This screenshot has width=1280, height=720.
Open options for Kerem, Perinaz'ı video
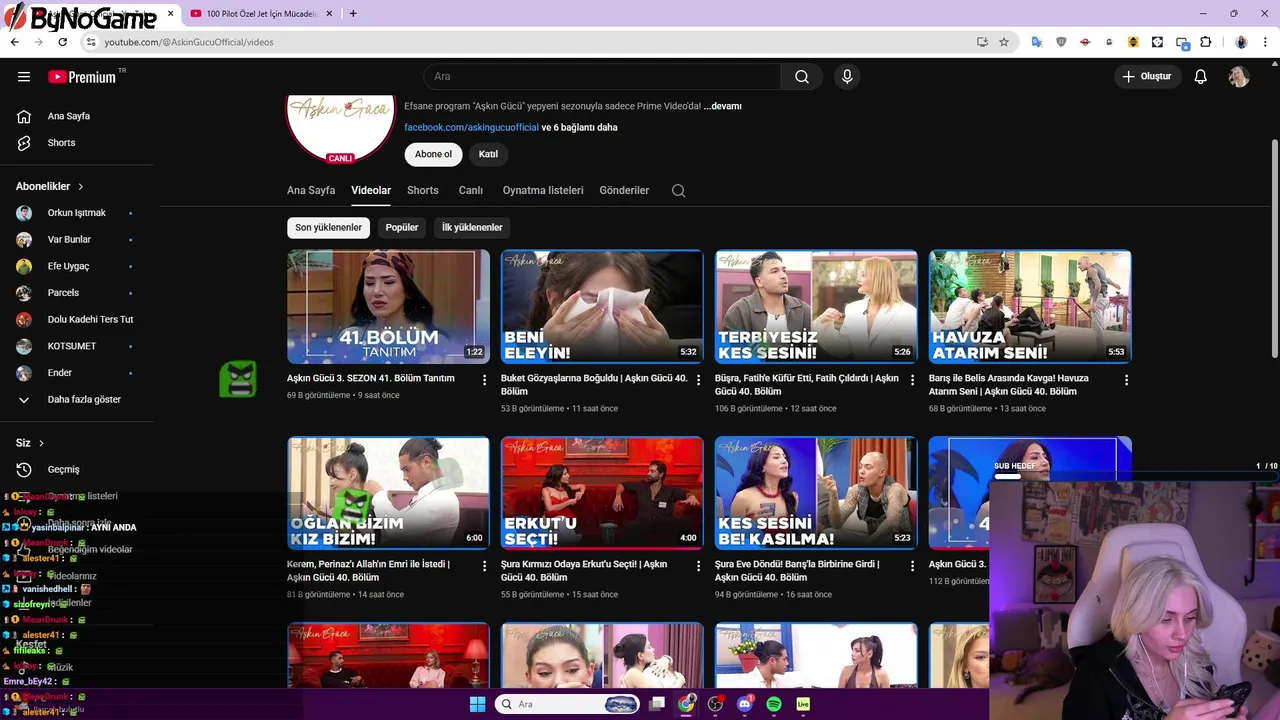(484, 566)
